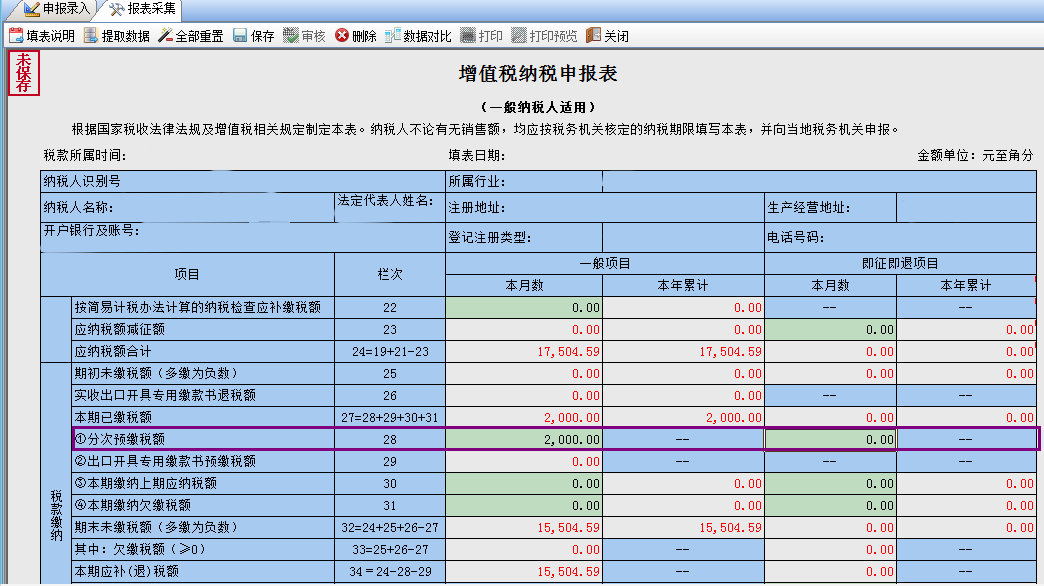Click the 审核 checkmark icon
Image resolution: width=1044 pixels, height=586 pixels.
290,35
